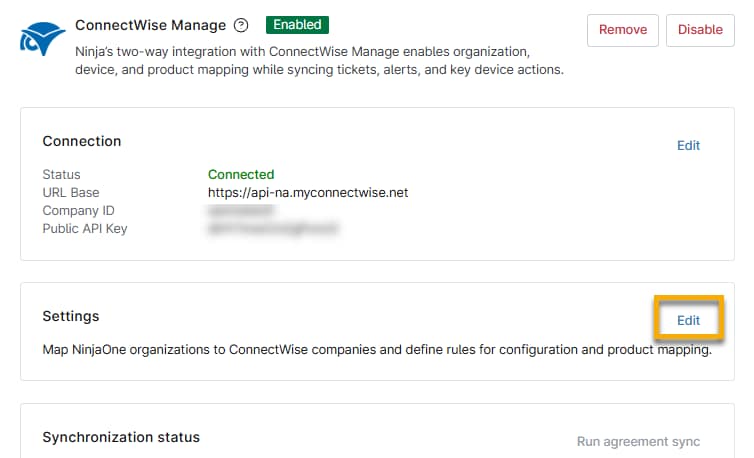
Task: Open the help question-mark icon beside ConnectWise Manage
Action: (241, 25)
